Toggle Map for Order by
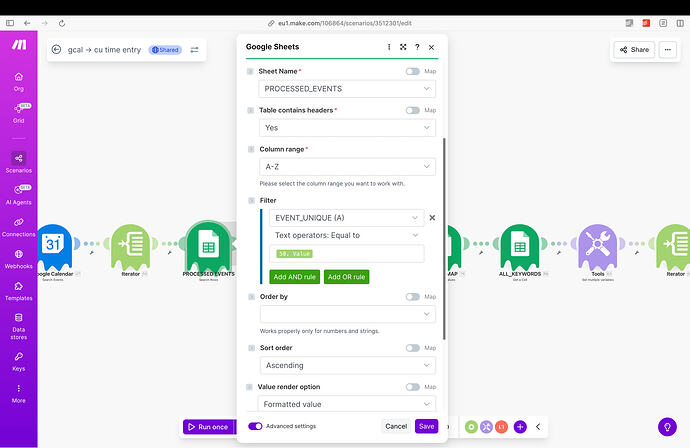The width and height of the screenshot is (690, 448). [413, 297]
